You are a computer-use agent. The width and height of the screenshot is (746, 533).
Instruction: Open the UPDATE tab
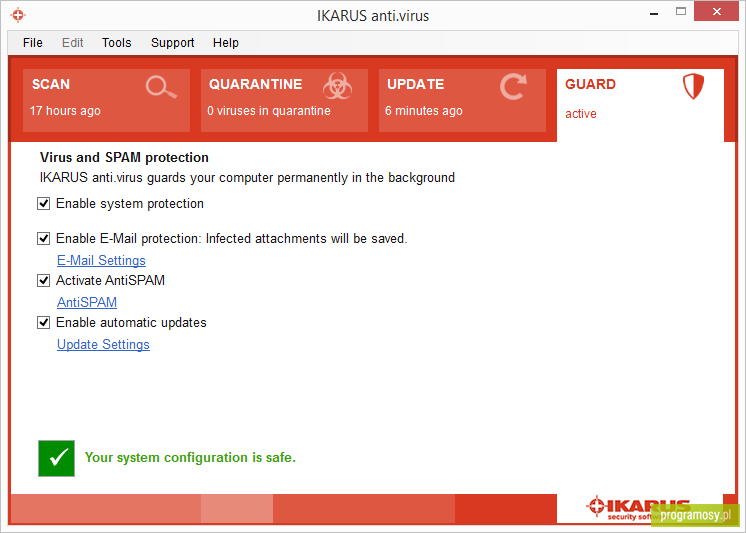point(462,100)
